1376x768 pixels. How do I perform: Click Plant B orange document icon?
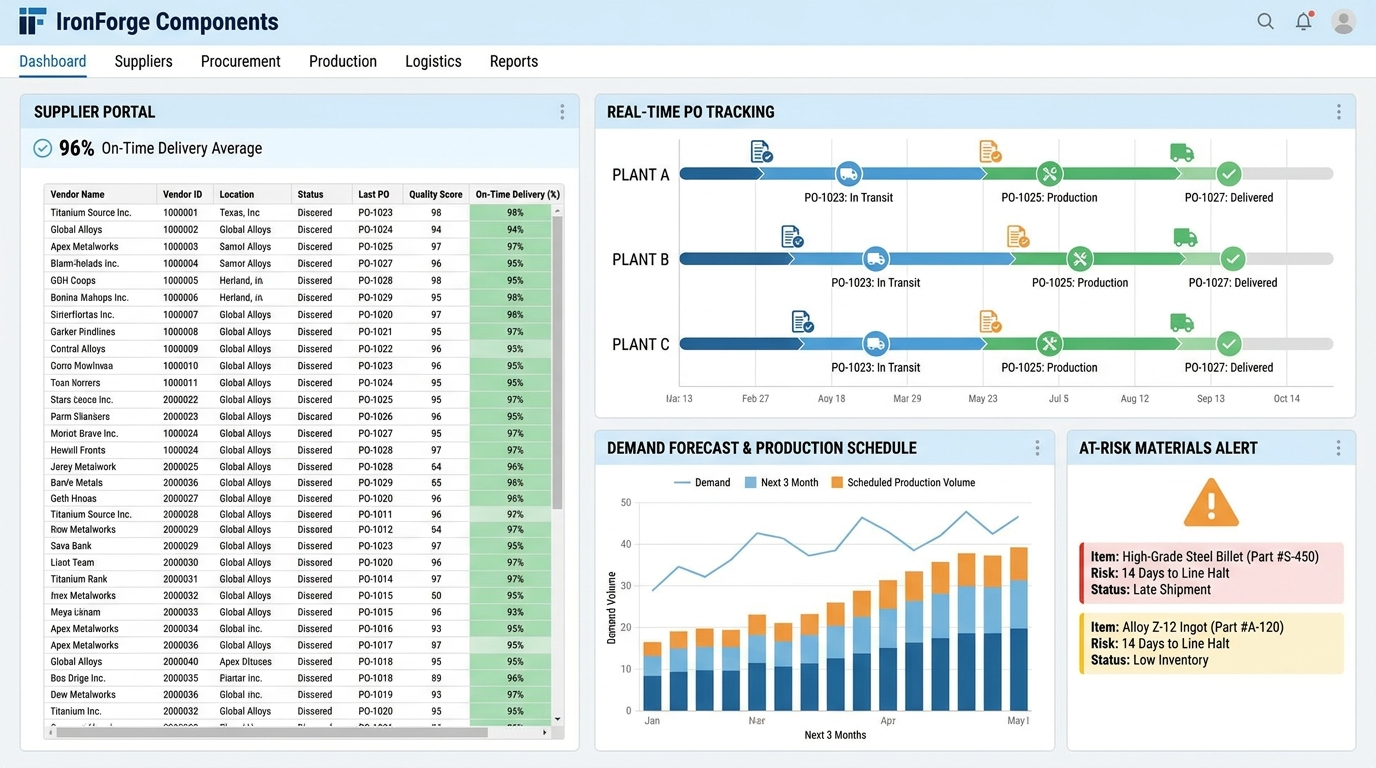tap(1018, 237)
